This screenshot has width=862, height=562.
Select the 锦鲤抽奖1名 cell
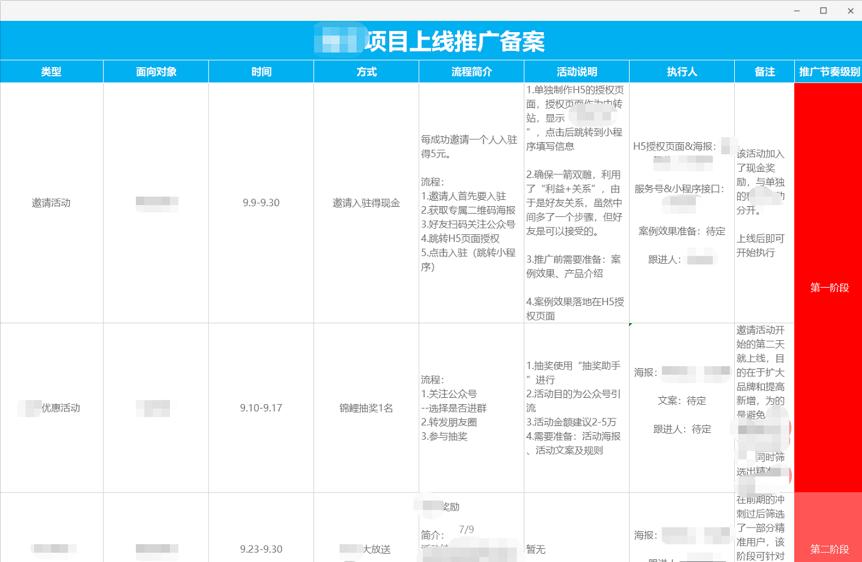[x=366, y=408]
